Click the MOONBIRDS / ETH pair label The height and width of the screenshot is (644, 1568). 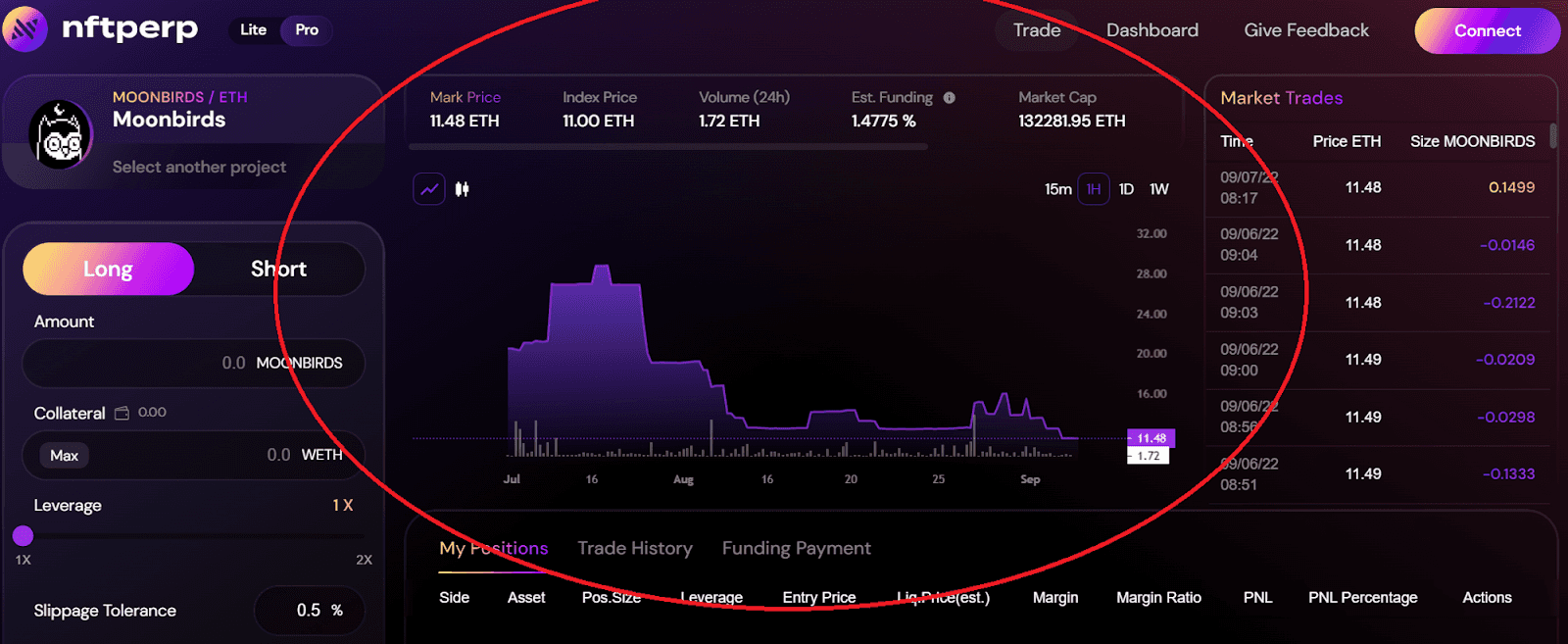[180, 97]
